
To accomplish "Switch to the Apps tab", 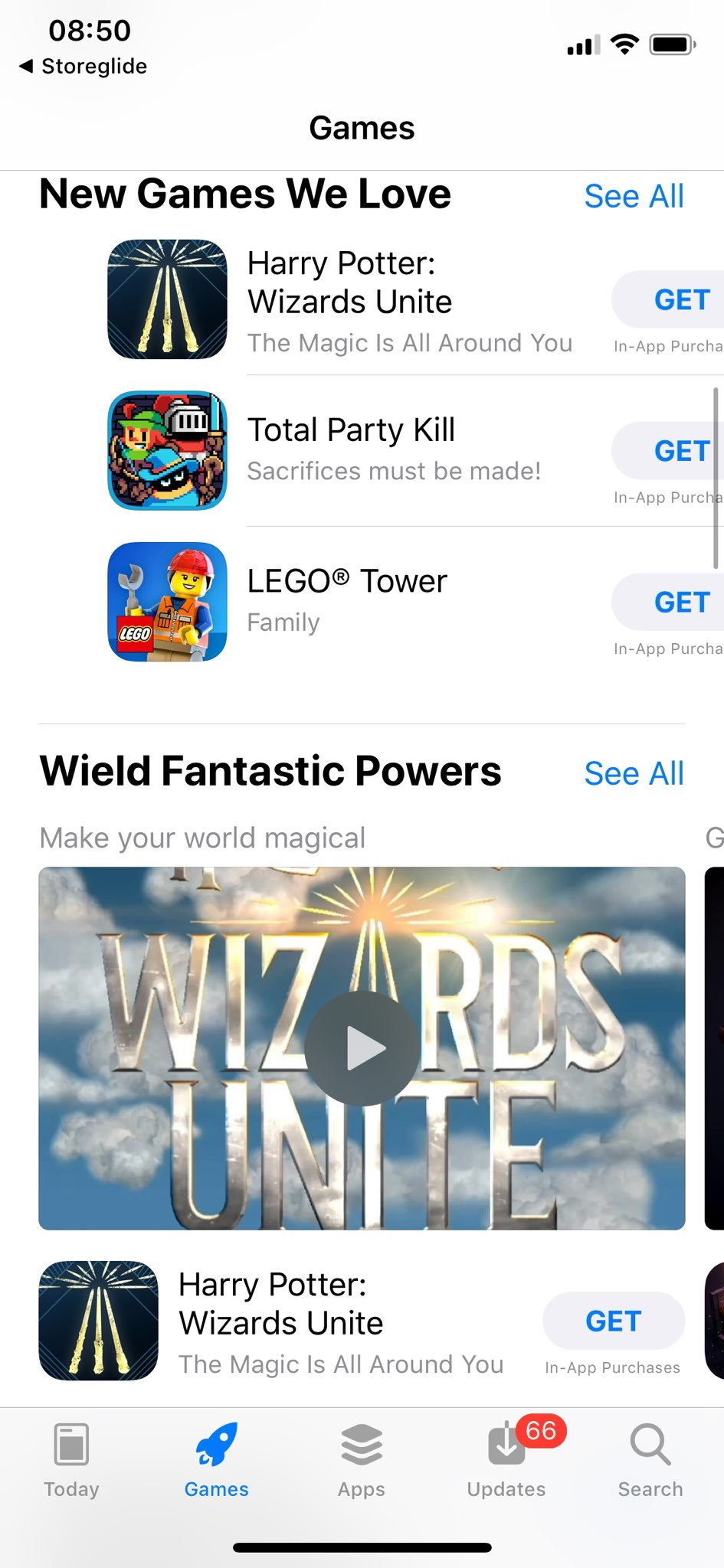I will (362, 1460).
